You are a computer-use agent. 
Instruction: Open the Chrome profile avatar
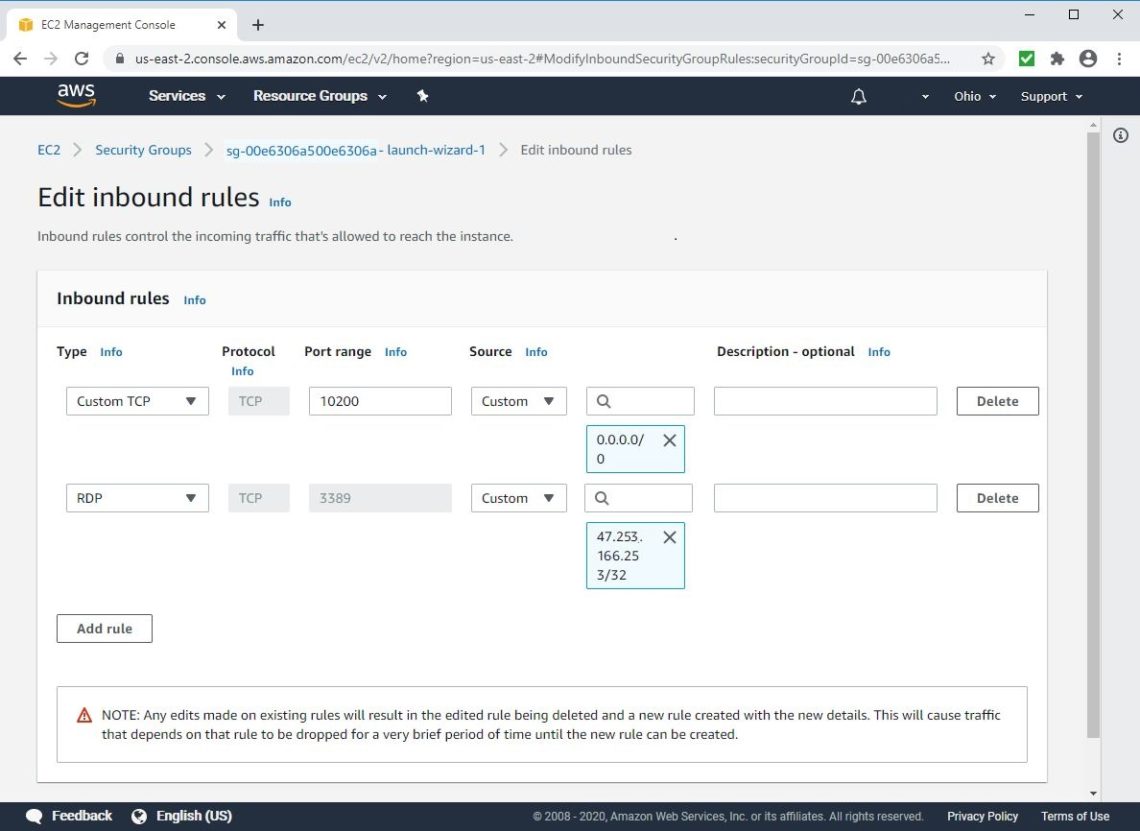tap(1088, 59)
